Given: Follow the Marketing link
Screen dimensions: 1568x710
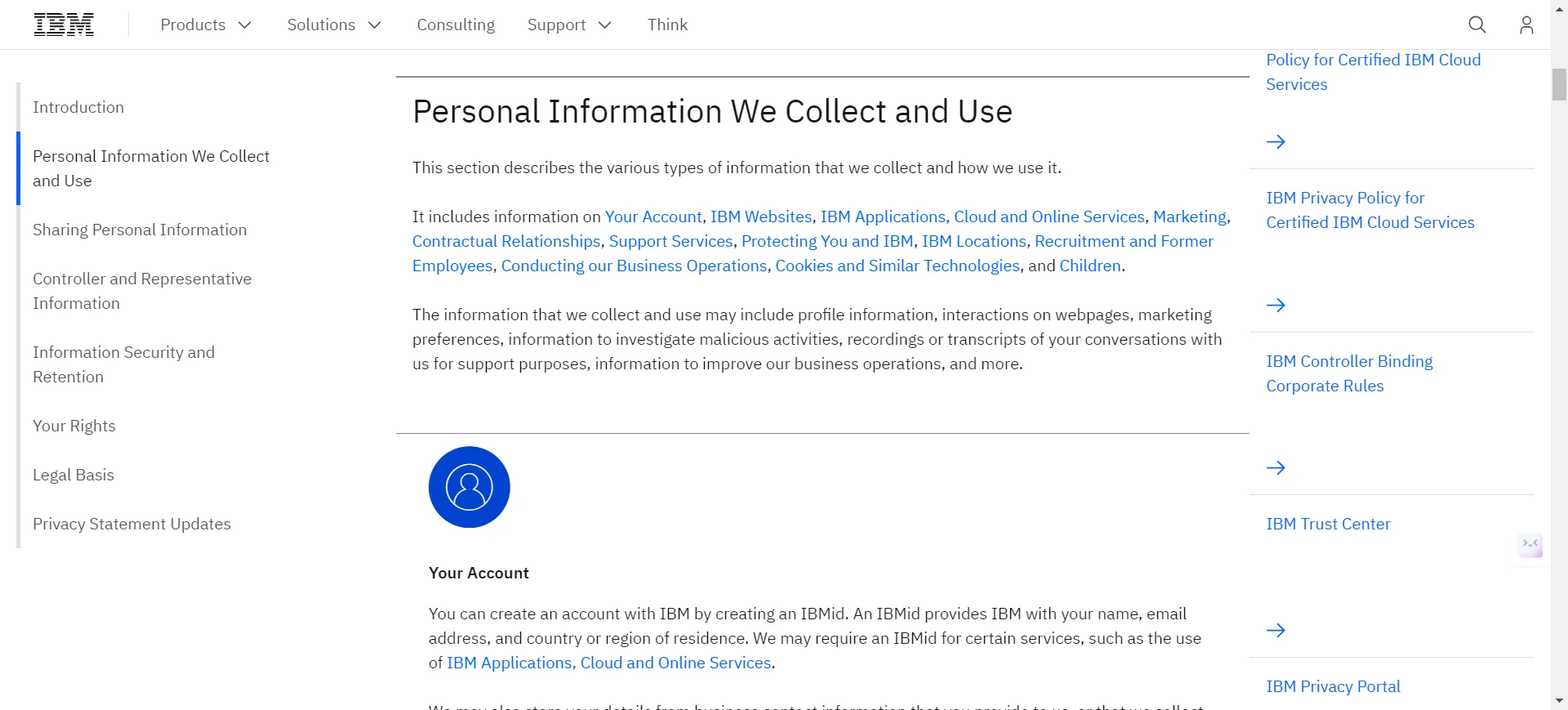Looking at the screenshot, I should 1190,217.
